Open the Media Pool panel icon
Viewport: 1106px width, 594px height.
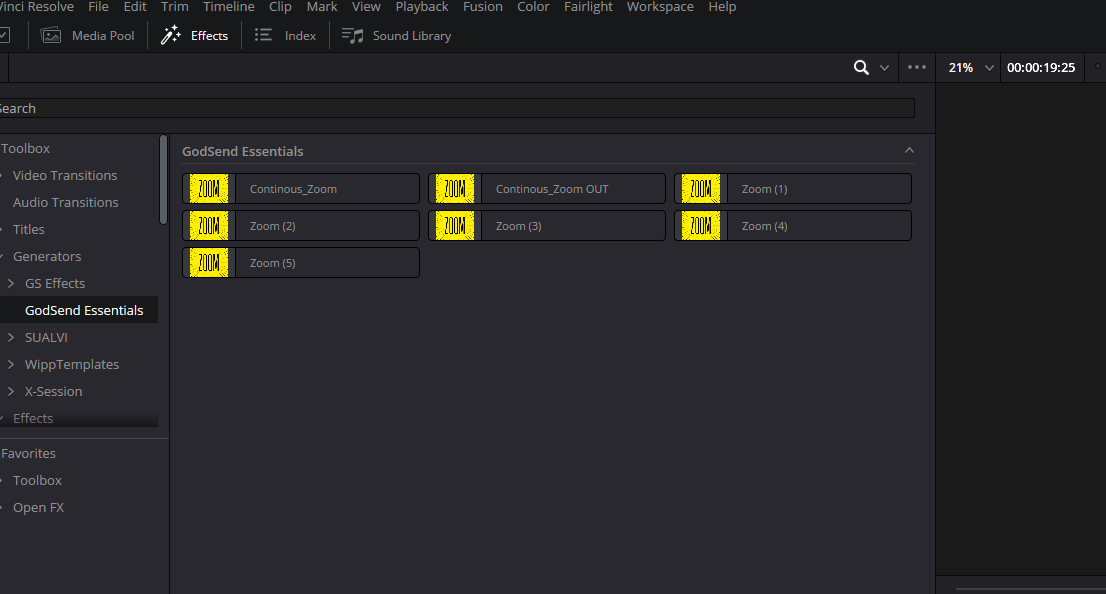tap(51, 35)
